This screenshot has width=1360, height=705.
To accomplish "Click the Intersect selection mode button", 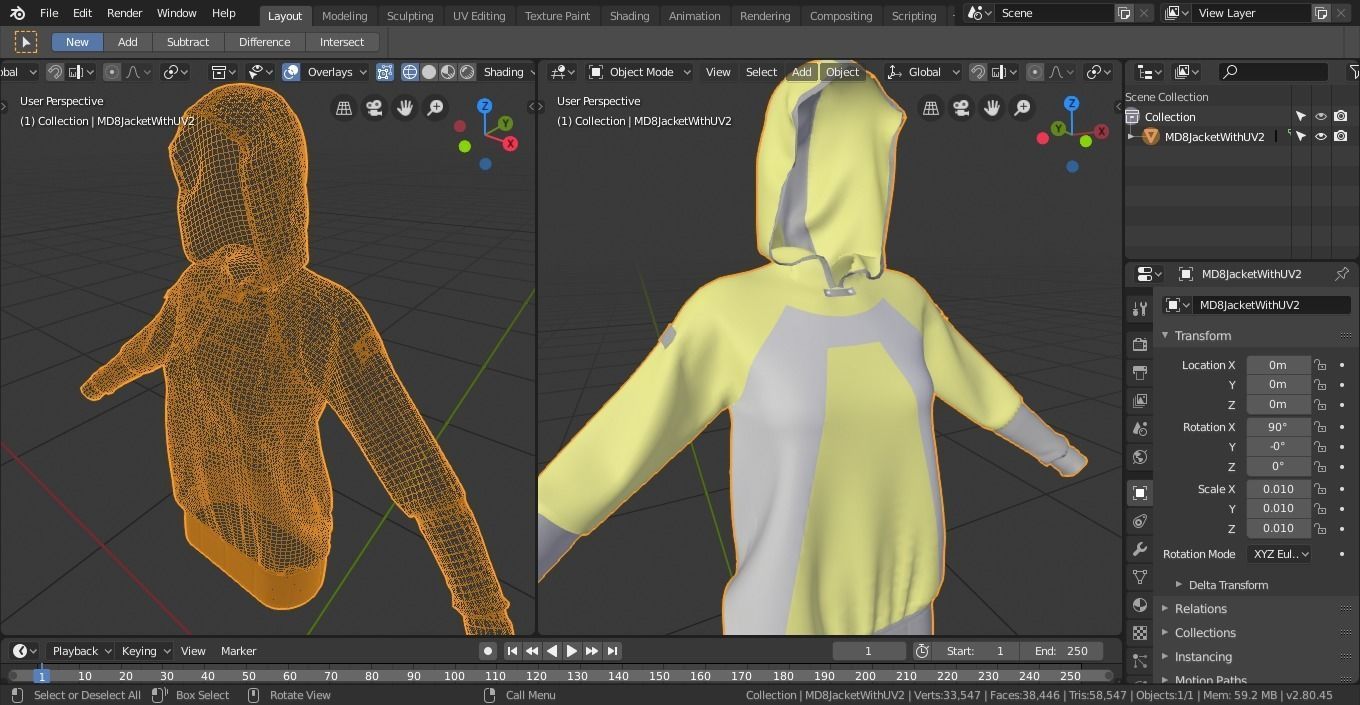I will coord(342,42).
